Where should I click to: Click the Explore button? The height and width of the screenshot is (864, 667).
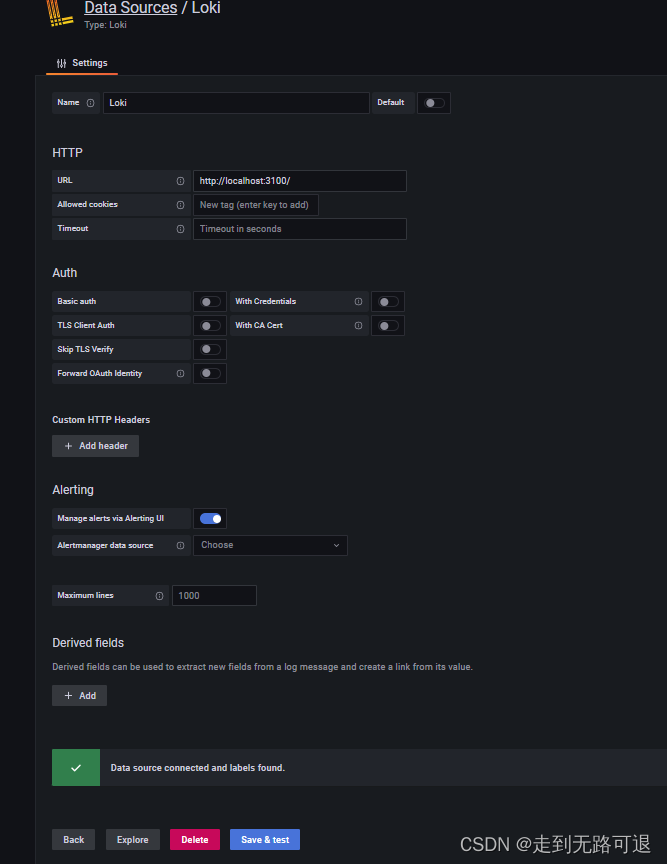[x=133, y=839]
